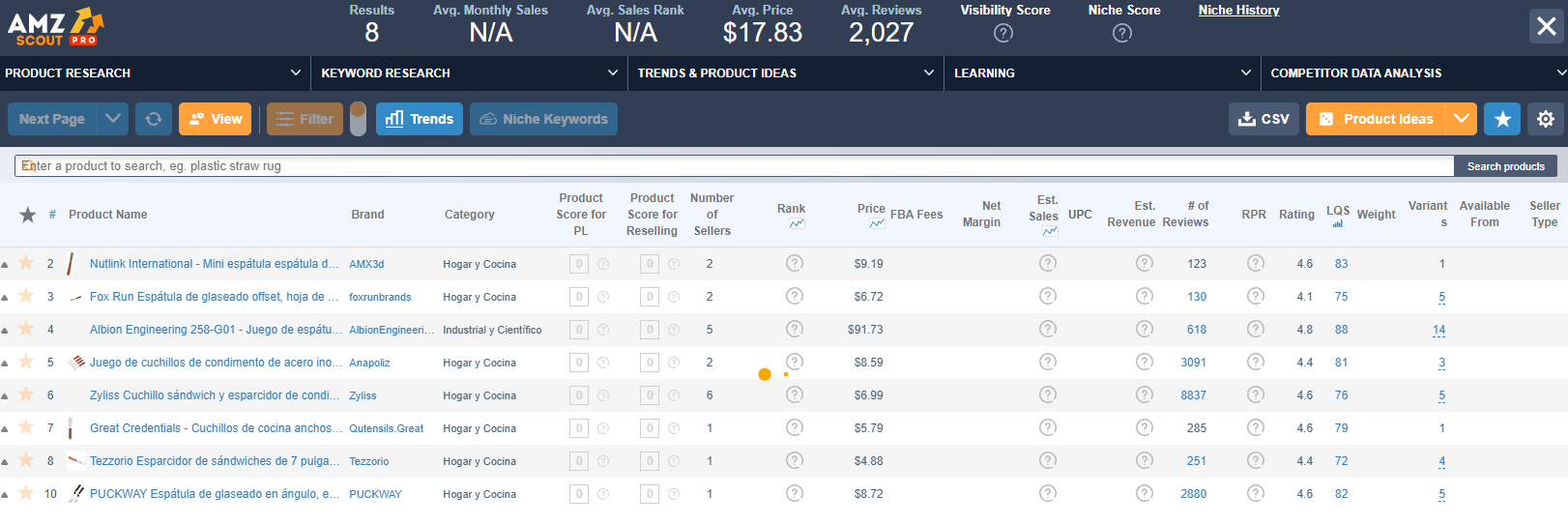
Task: Click RPR question mark for Zyliss row
Action: pyautogui.click(x=1256, y=394)
